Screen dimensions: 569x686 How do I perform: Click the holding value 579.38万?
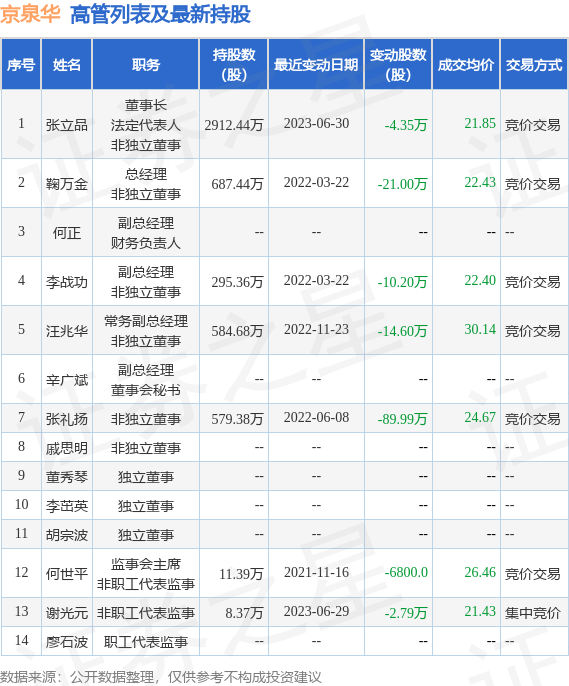[x=237, y=419]
